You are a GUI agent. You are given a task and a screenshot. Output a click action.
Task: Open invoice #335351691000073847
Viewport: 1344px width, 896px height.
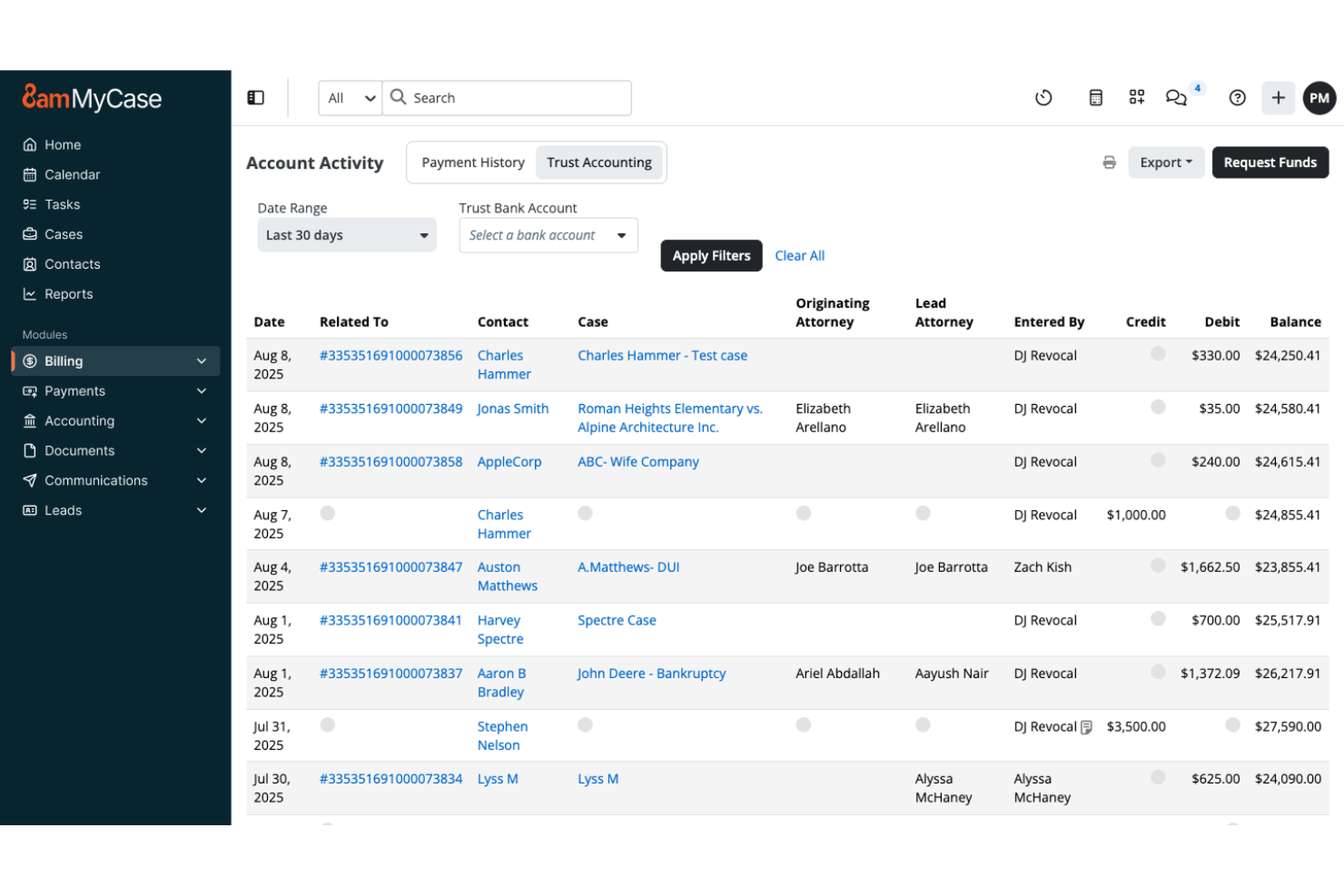coord(391,567)
